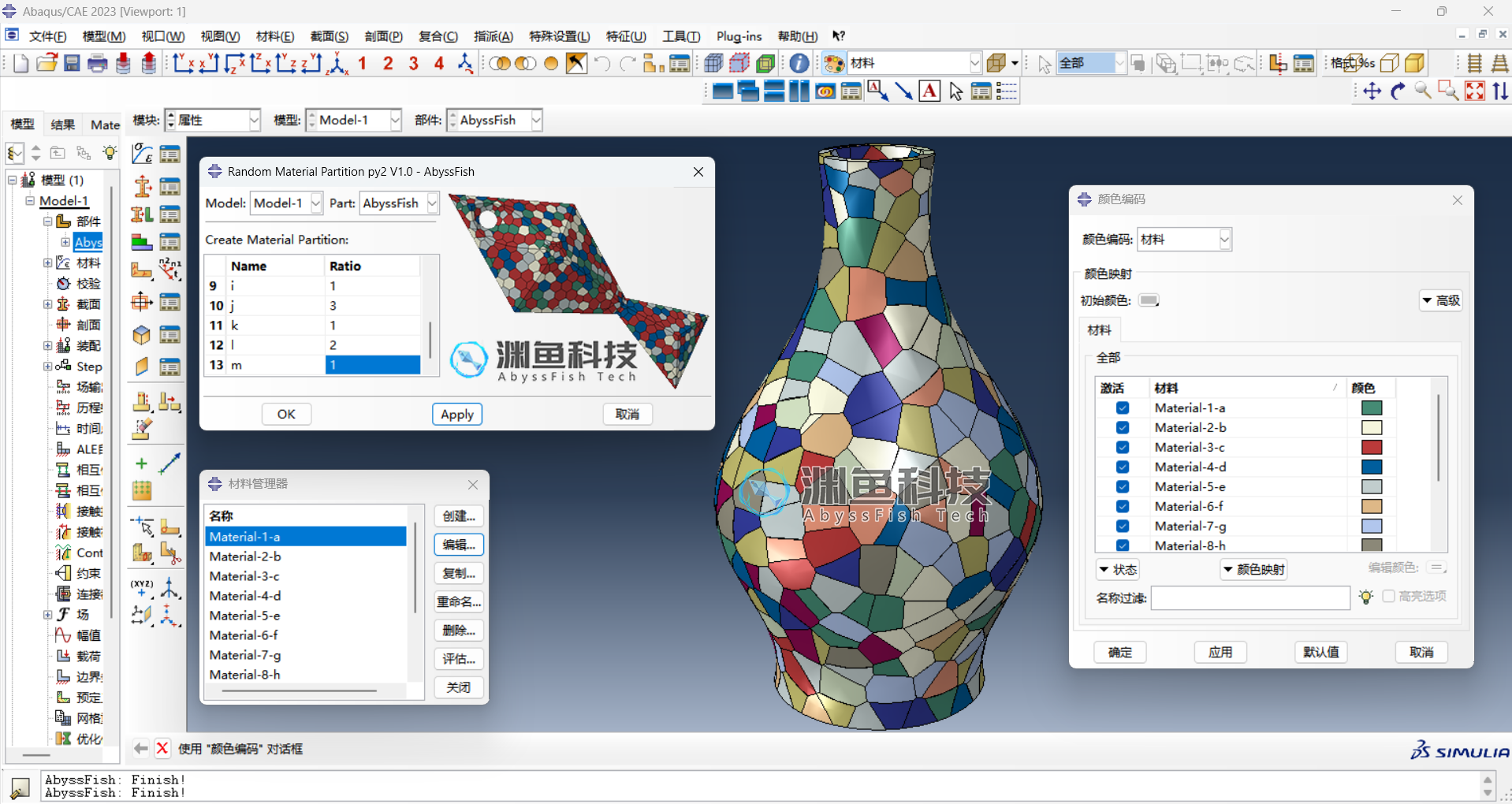This screenshot has height=804, width=1512.
Task: Click the text annotation A icon
Action: pyautogui.click(x=930, y=91)
